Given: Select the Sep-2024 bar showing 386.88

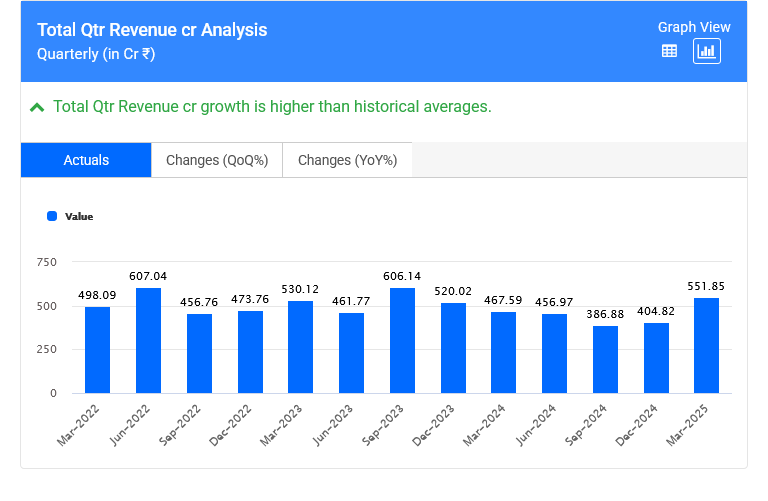Looking at the screenshot, I should 605,360.
